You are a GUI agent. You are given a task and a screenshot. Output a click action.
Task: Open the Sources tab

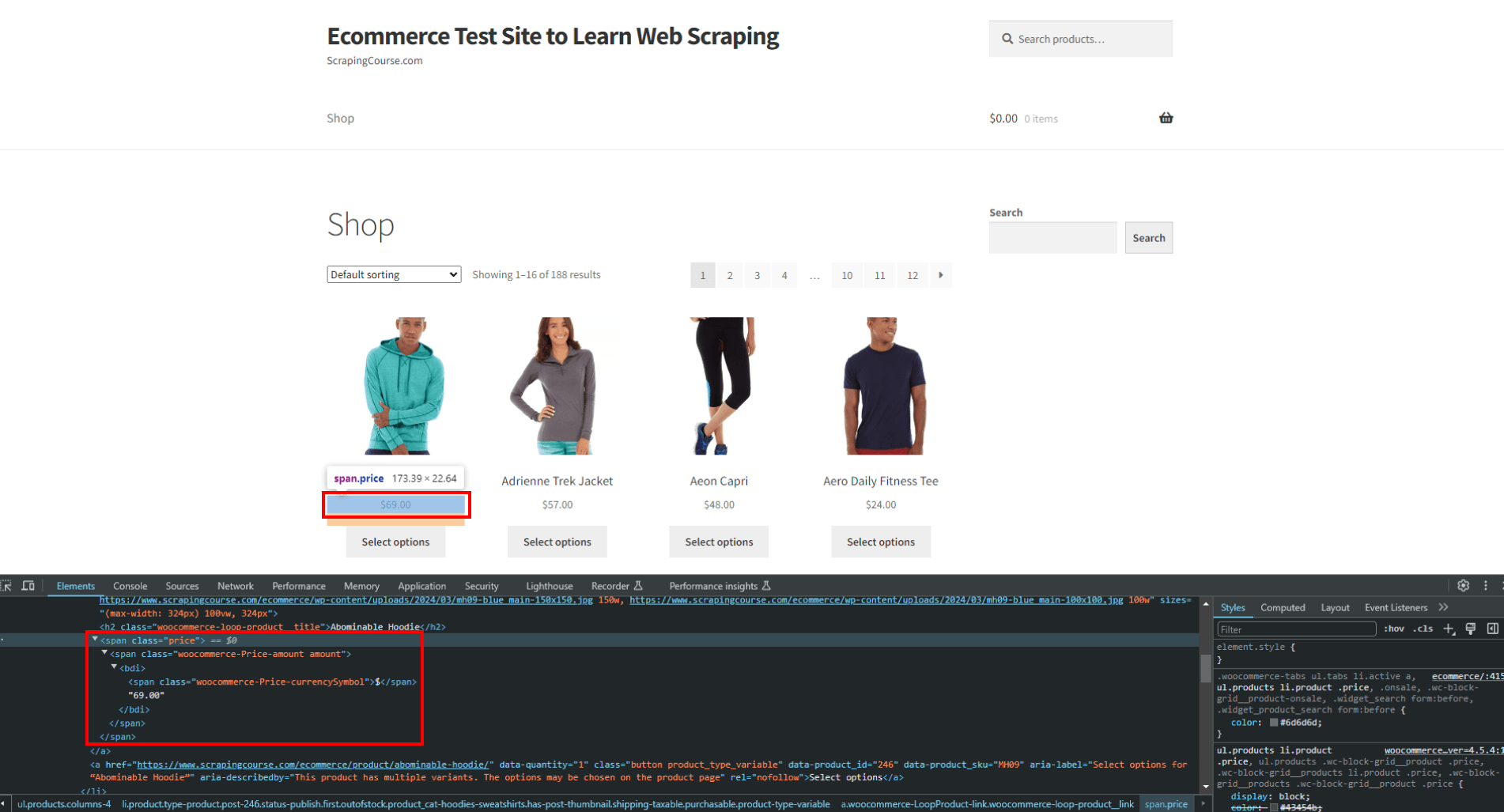pyautogui.click(x=182, y=586)
